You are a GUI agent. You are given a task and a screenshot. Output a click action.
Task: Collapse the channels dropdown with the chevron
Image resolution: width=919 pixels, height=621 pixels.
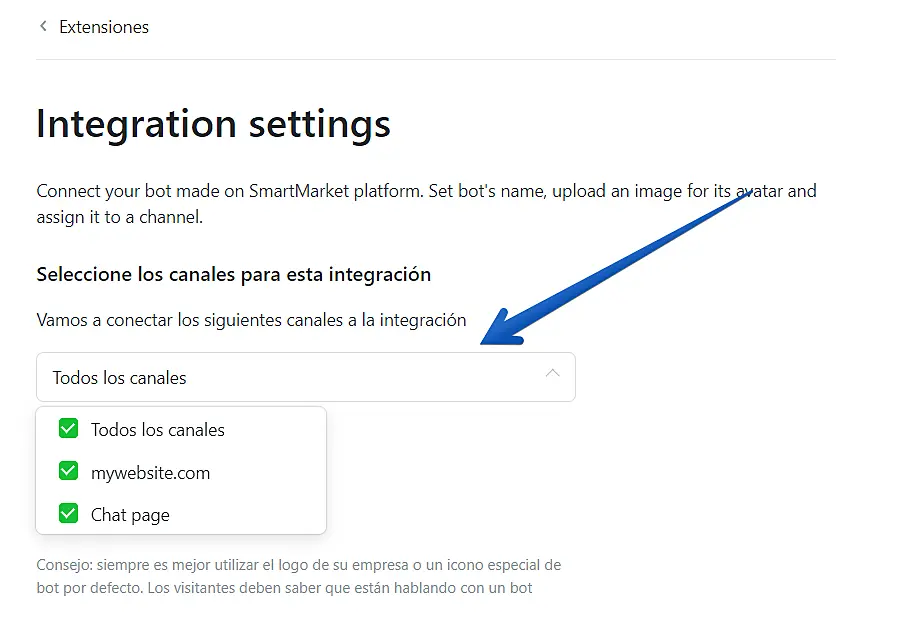(x=553, y=374)
